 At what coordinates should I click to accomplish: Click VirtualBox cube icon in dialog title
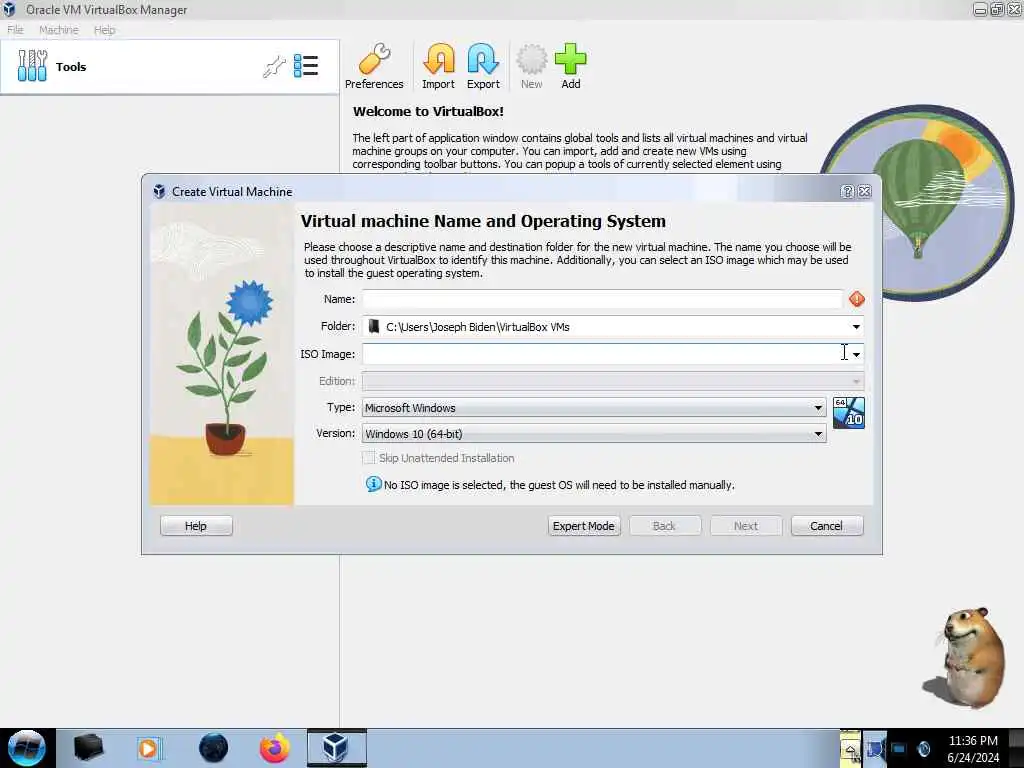click(159, 191)
